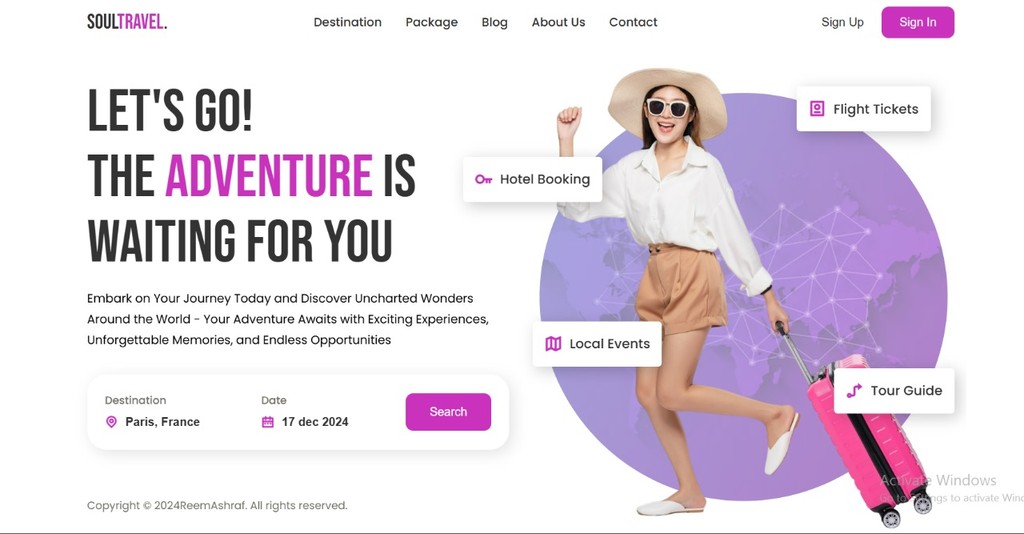Click the route icon beside Tour Guide
The width and height of the screenshot is (1024, 534).
tap(854, 390)
